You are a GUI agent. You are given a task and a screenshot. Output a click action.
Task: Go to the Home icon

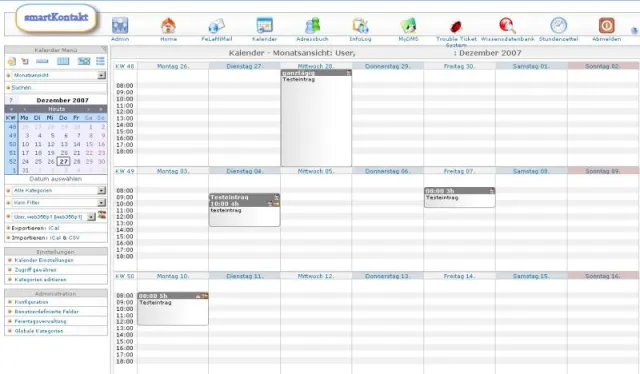click(x=168, y=26)
